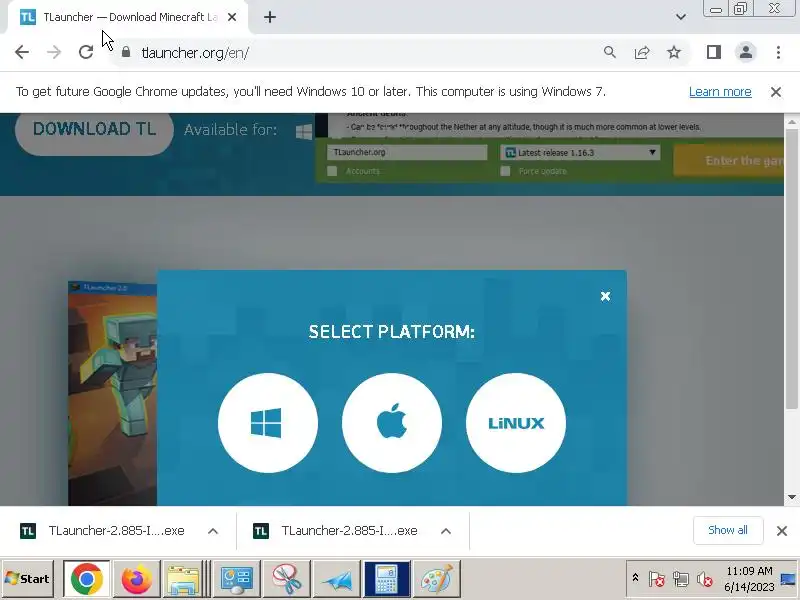The height and width of the screenshot is (600, 800).
Task: Open the Chrome side panel
Action: coord(714,52)
